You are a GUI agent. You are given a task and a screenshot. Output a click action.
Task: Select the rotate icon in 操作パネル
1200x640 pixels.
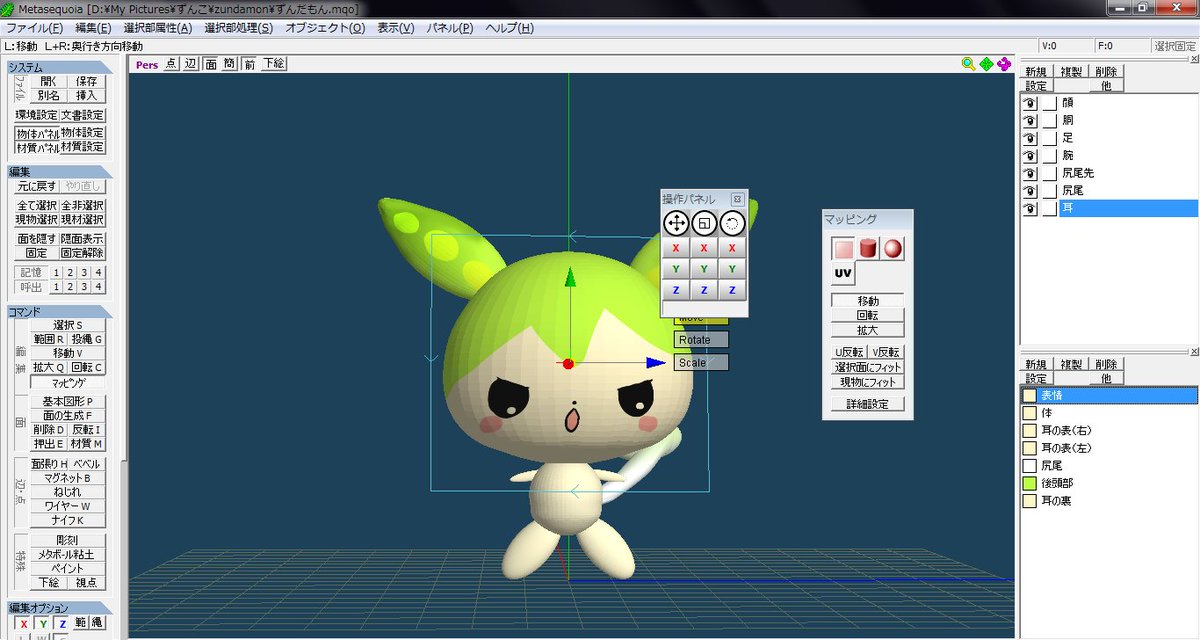(733, 223)
